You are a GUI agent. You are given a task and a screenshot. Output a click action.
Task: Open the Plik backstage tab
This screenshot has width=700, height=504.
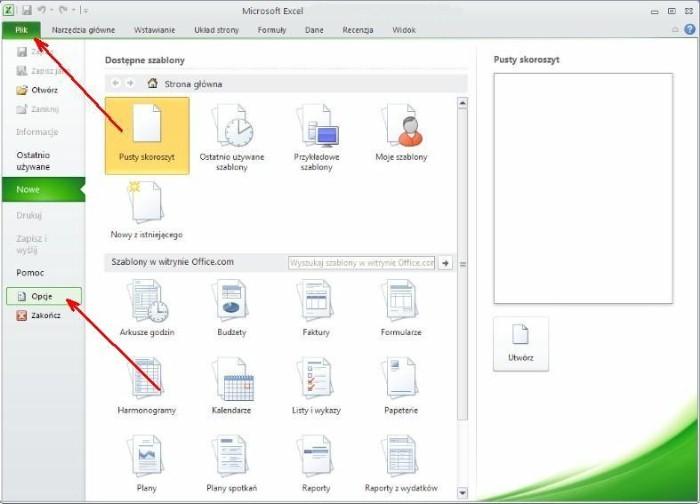pos(21,30)
